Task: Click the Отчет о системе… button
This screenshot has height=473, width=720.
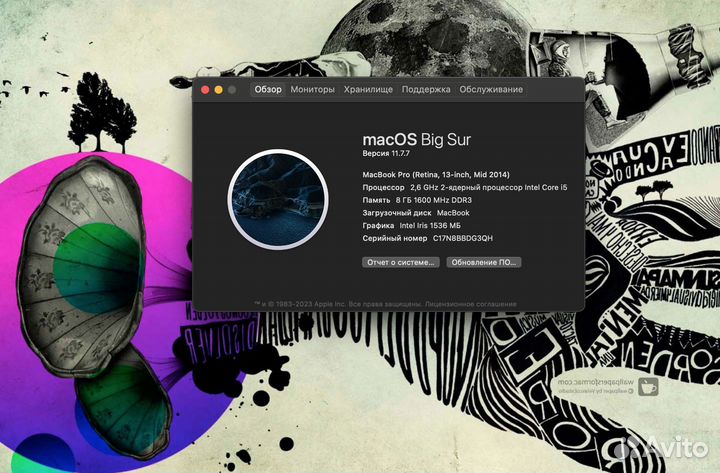Action: point(401,262)
